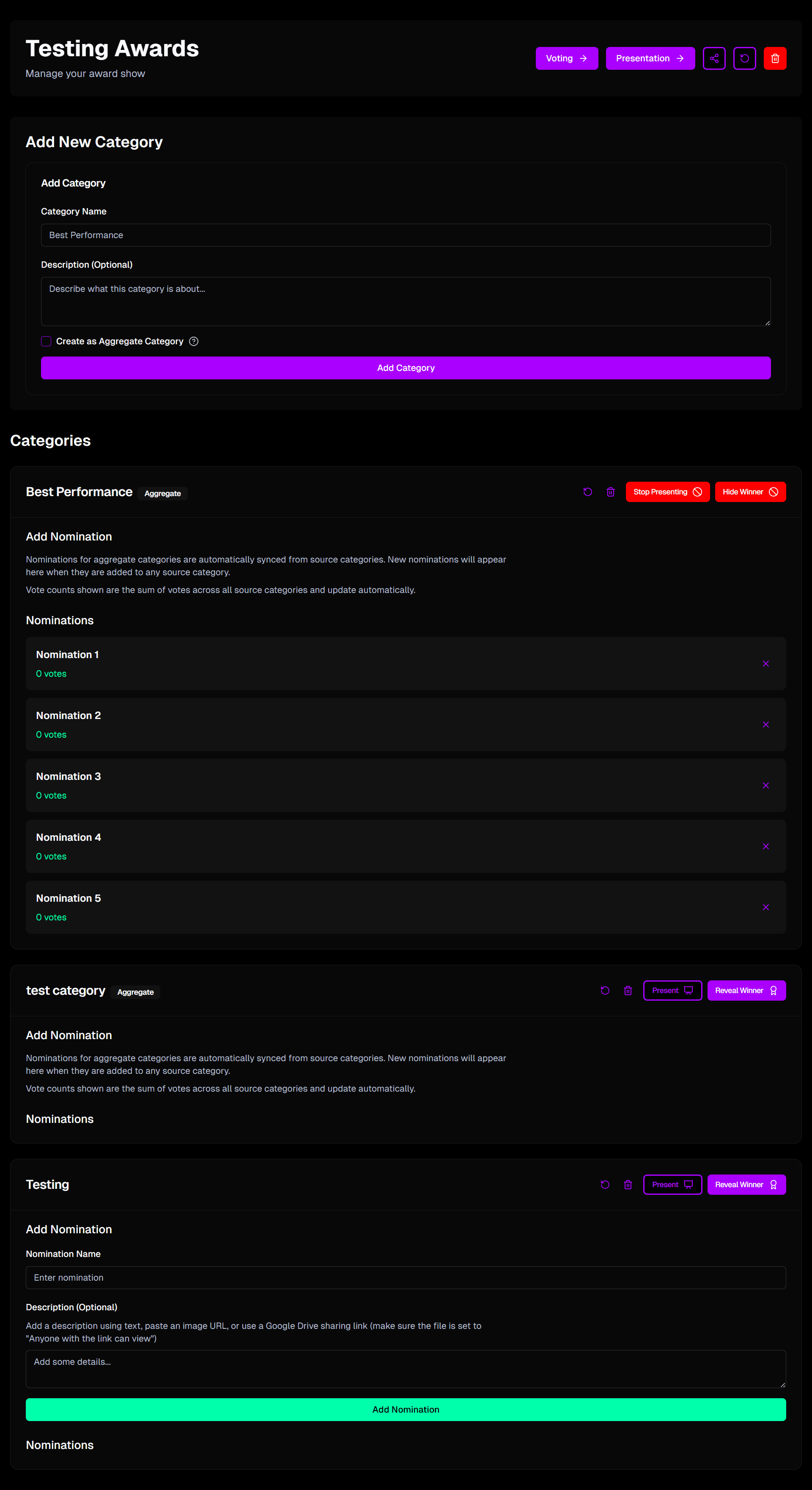The width and height of the screenshot is (812, 1490).
Task: Click the Nomination 3 title text
Action: tap(68, 776)
